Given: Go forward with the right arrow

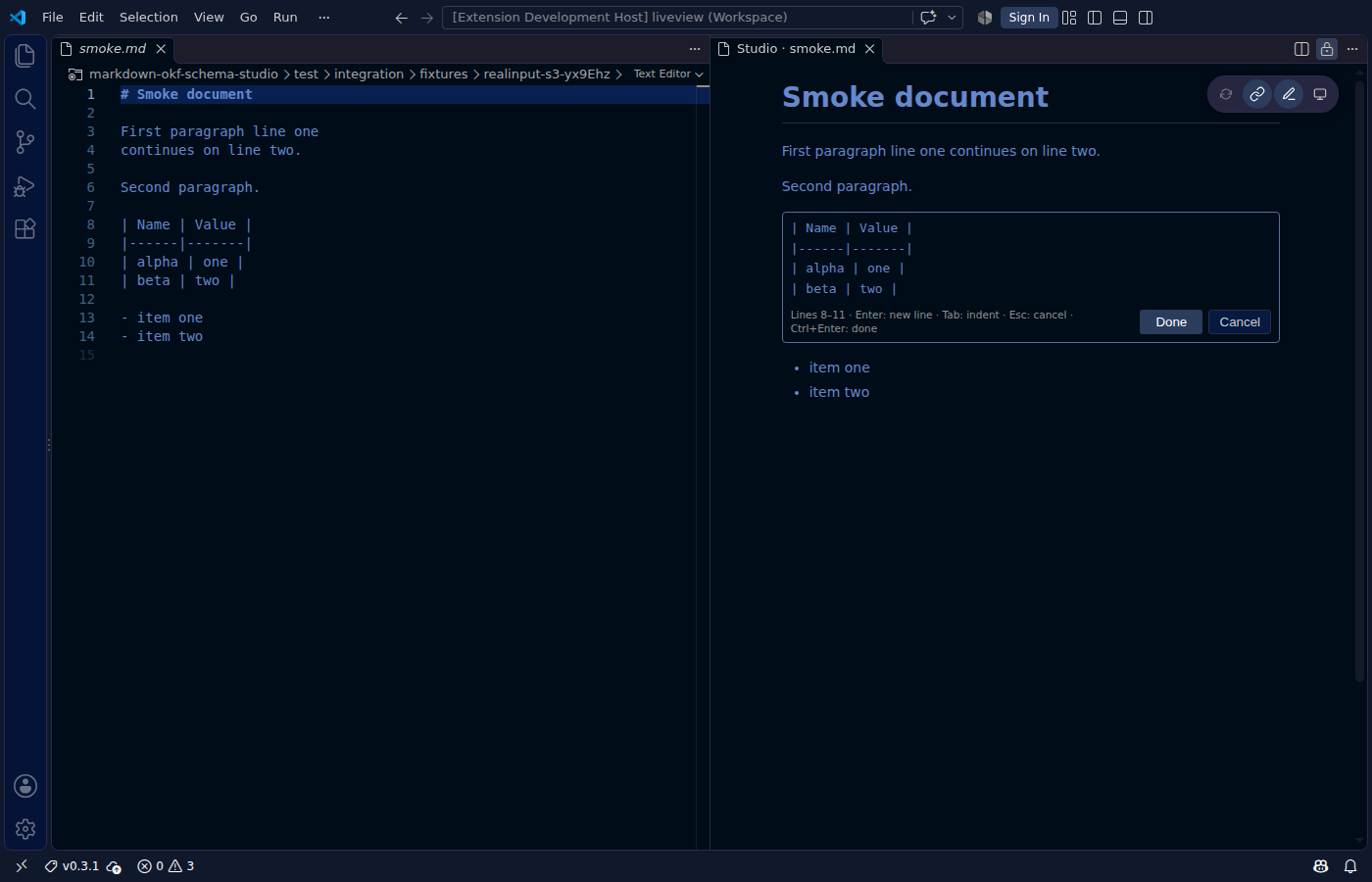Looking at the screenshot, I should (x=426, y=18).
